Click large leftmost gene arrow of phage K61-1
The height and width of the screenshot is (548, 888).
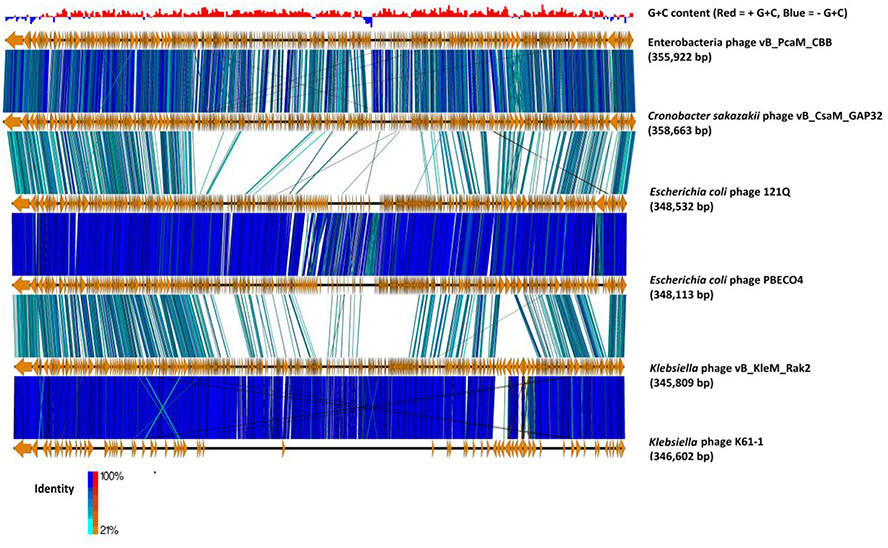click(23, 448)
